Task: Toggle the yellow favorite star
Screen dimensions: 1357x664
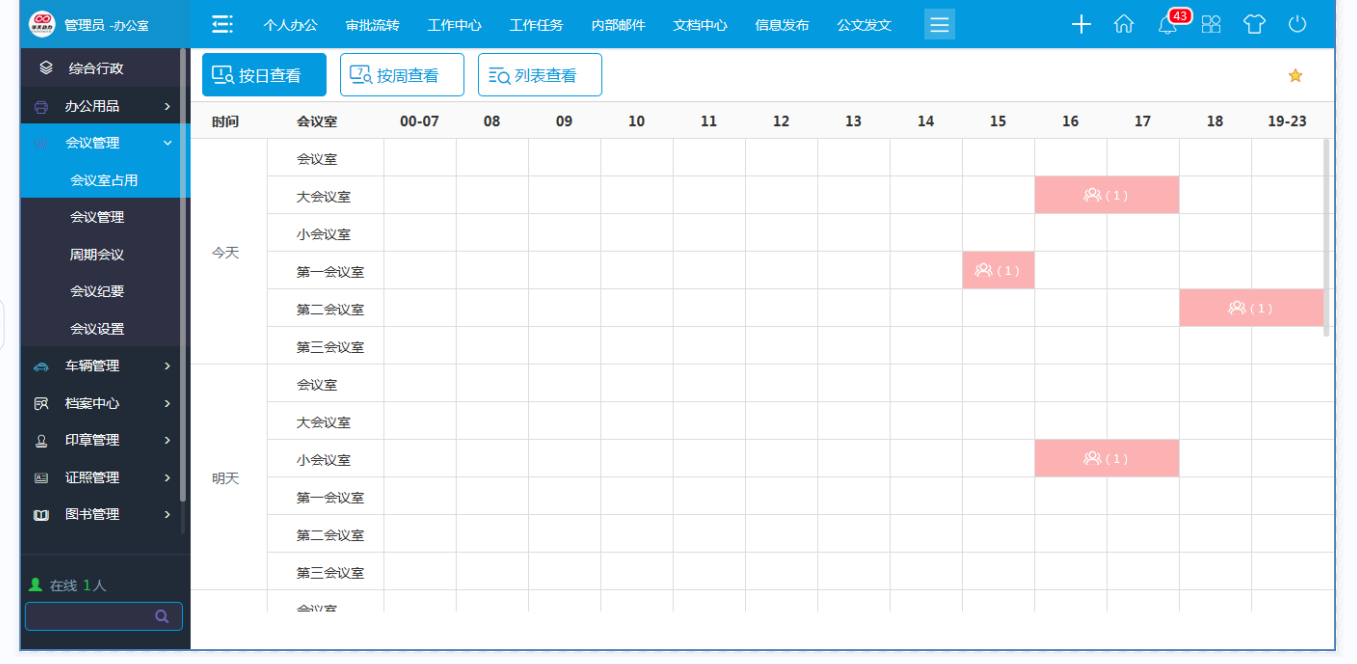Action: tap(1296, 75)
